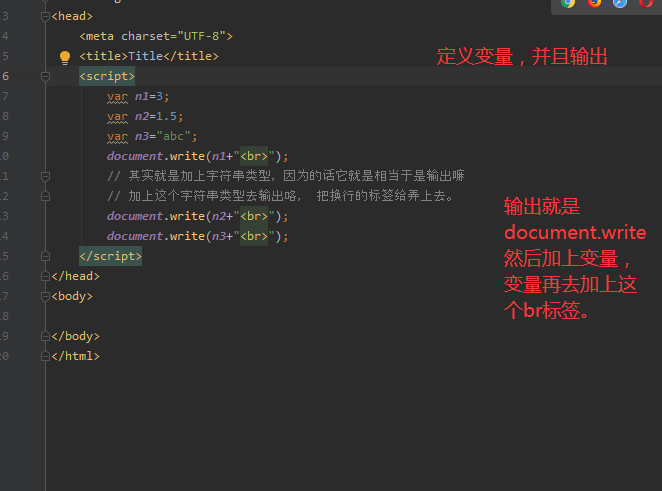This screenshot has height=491, width=662.
Task: Collapse fold marker at </script> line
Action: [x=45, y=256]
